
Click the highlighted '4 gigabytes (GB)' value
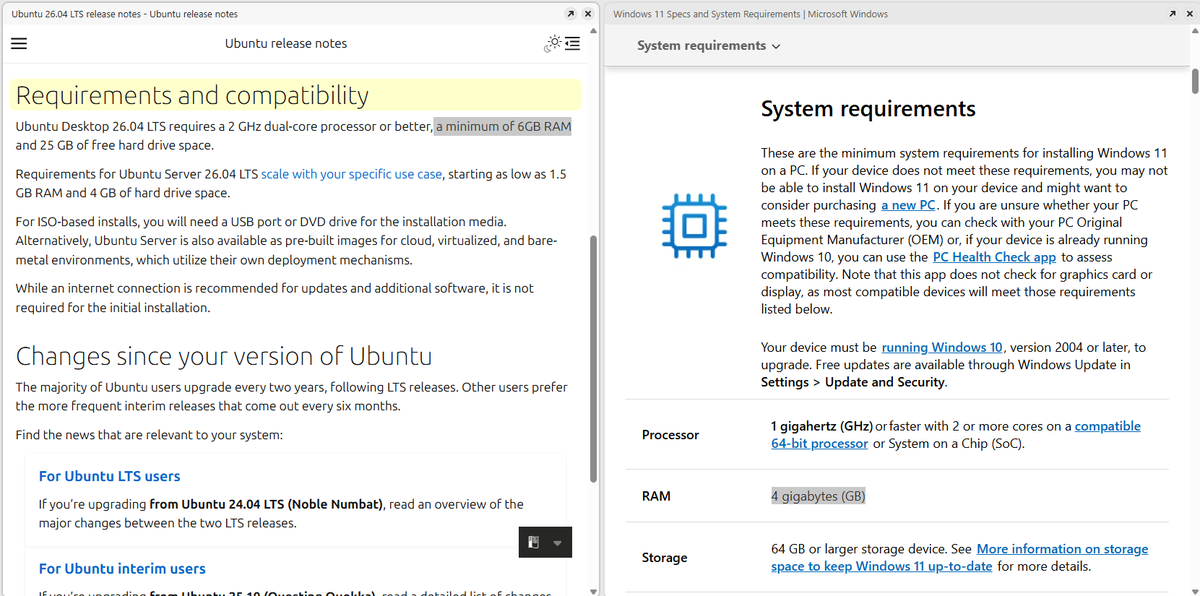click(818, 496)
